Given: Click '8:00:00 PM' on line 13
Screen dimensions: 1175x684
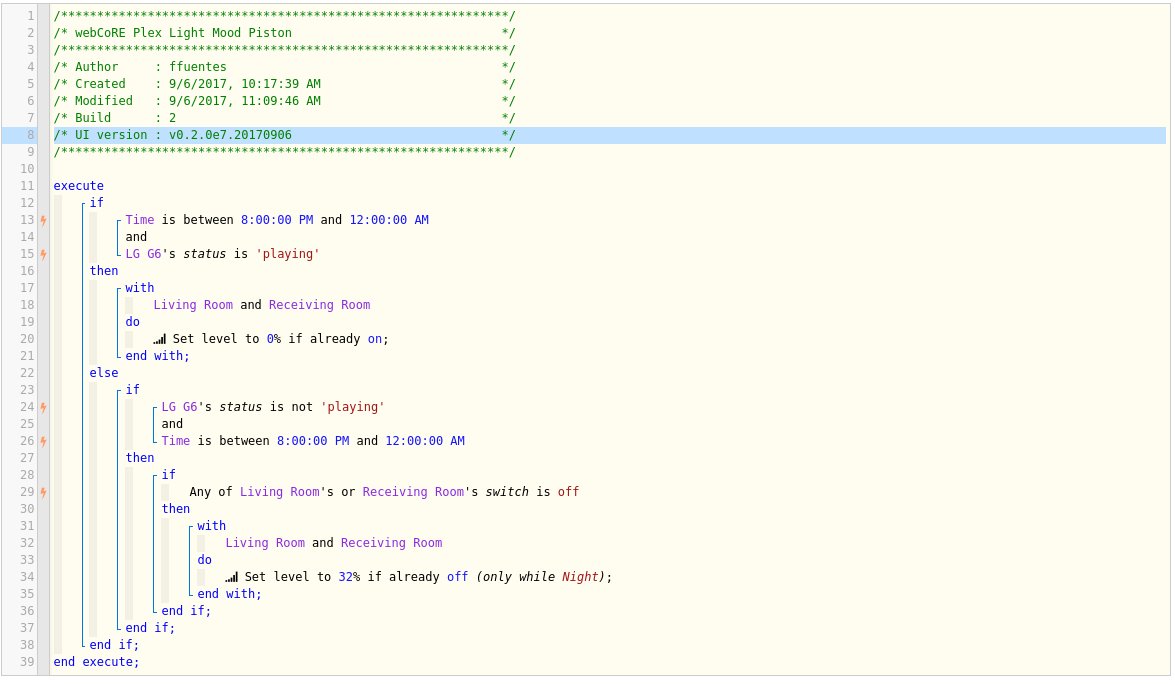Looking at the screenshot, I should [x=277, y=220].
